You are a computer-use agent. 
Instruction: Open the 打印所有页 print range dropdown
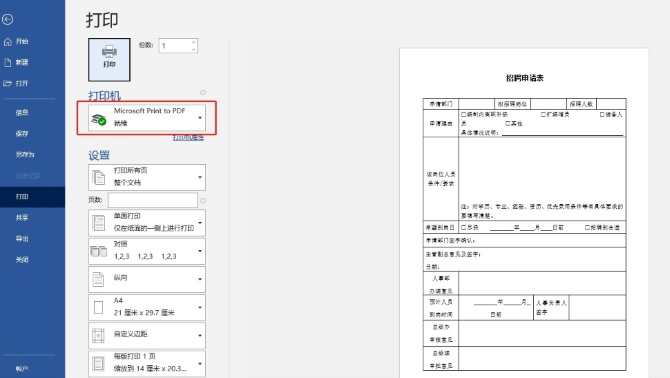coord(147,177)
